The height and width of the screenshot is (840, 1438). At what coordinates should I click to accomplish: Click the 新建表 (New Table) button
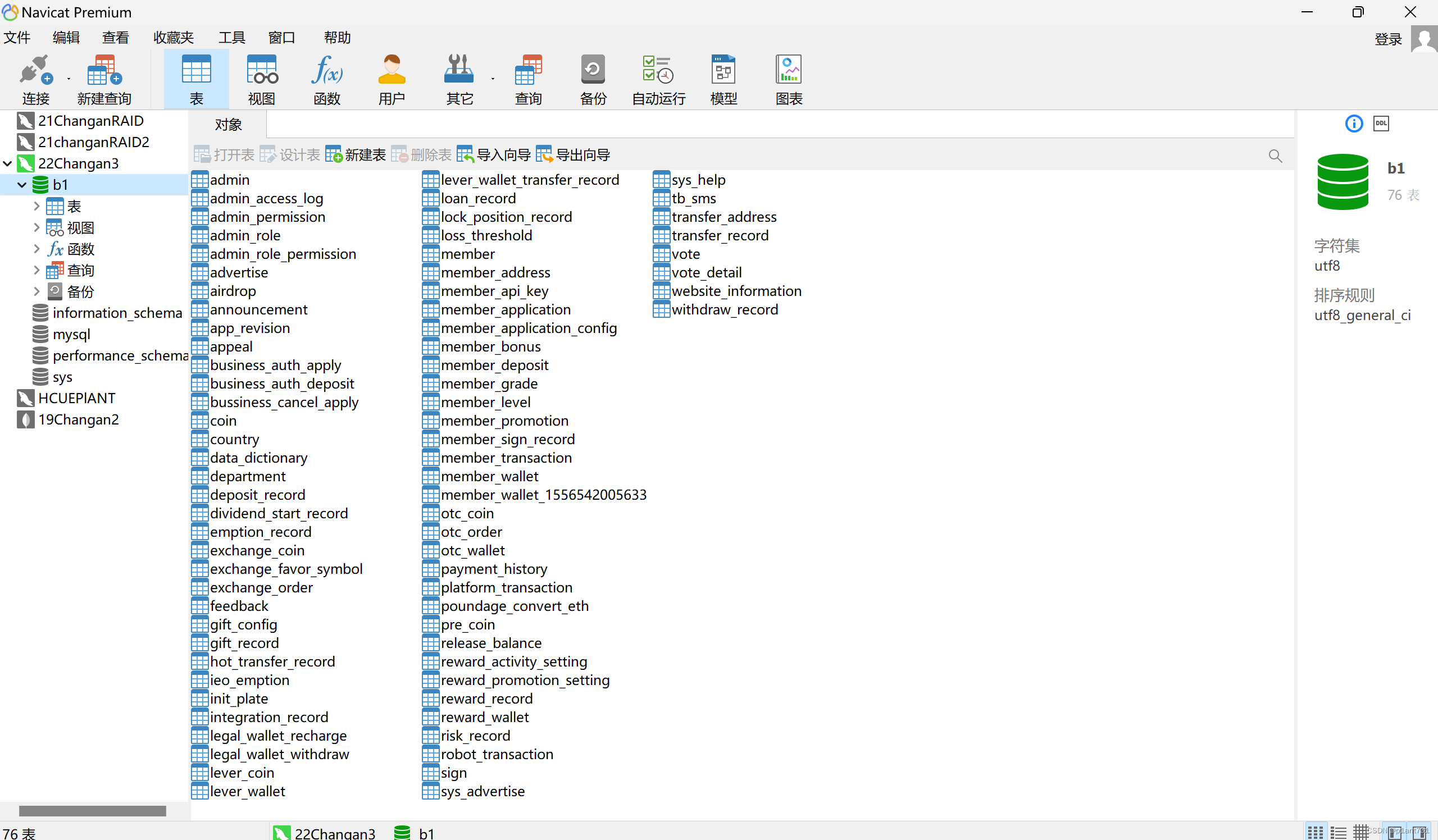(356, 154)
